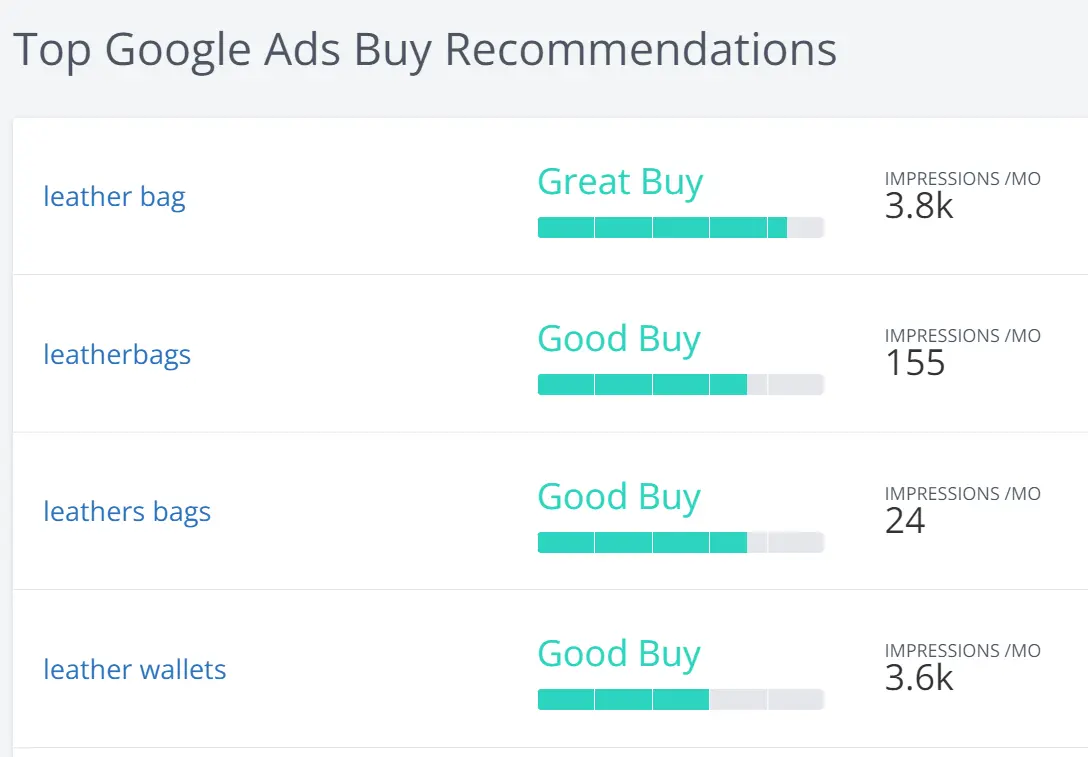Screen dimensions: 1088x757
Task: Click the 155 impressions value
Action: 915,363
